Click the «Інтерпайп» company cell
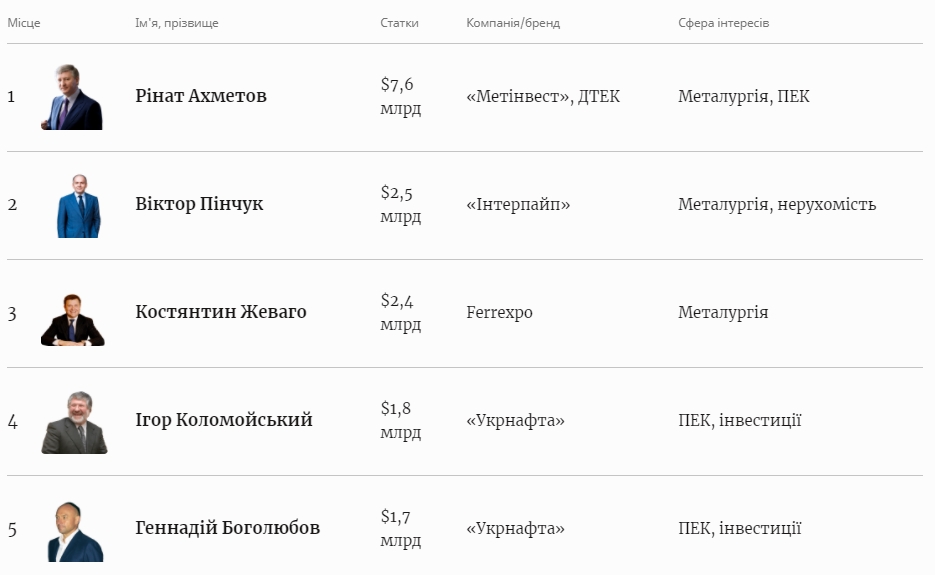Viewport: 935px width, 575px height. (518, 205)
